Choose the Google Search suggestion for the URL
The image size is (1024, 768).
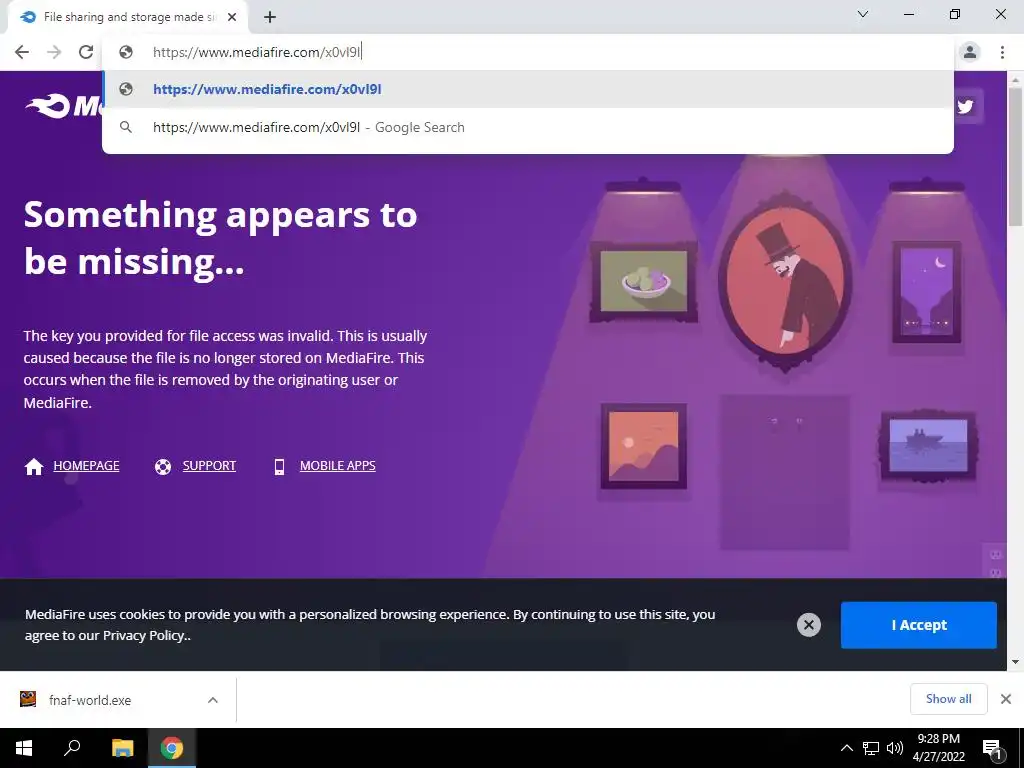[x=528, y=127]
